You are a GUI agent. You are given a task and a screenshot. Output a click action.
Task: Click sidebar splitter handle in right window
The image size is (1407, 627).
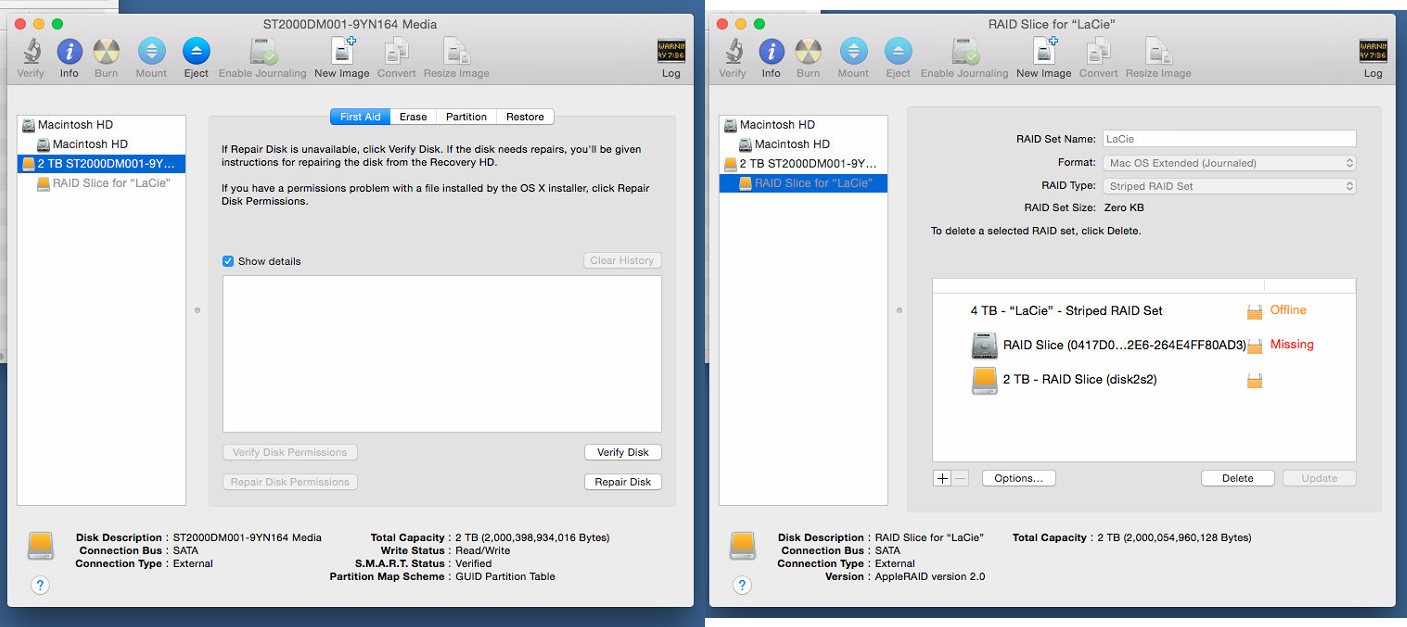pyautogui.click(x=898, y=310)
